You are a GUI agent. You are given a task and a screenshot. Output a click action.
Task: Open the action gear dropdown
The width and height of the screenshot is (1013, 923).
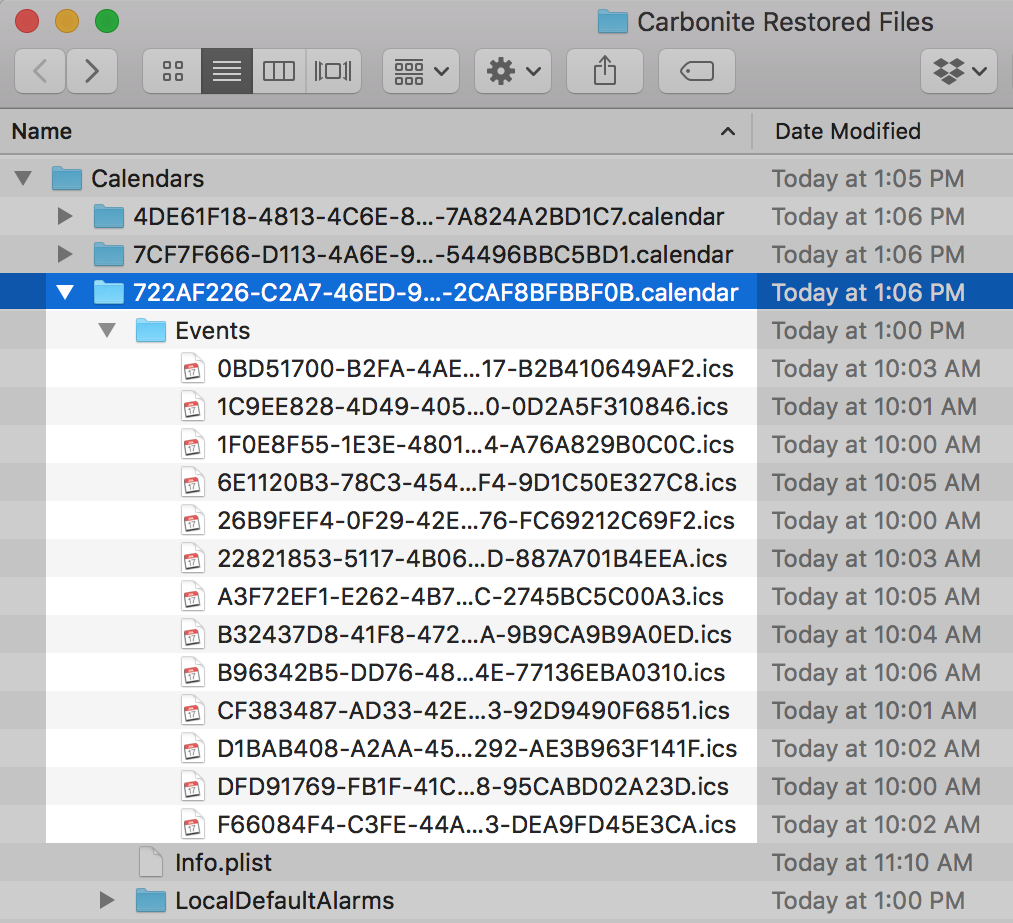[512, 70]
